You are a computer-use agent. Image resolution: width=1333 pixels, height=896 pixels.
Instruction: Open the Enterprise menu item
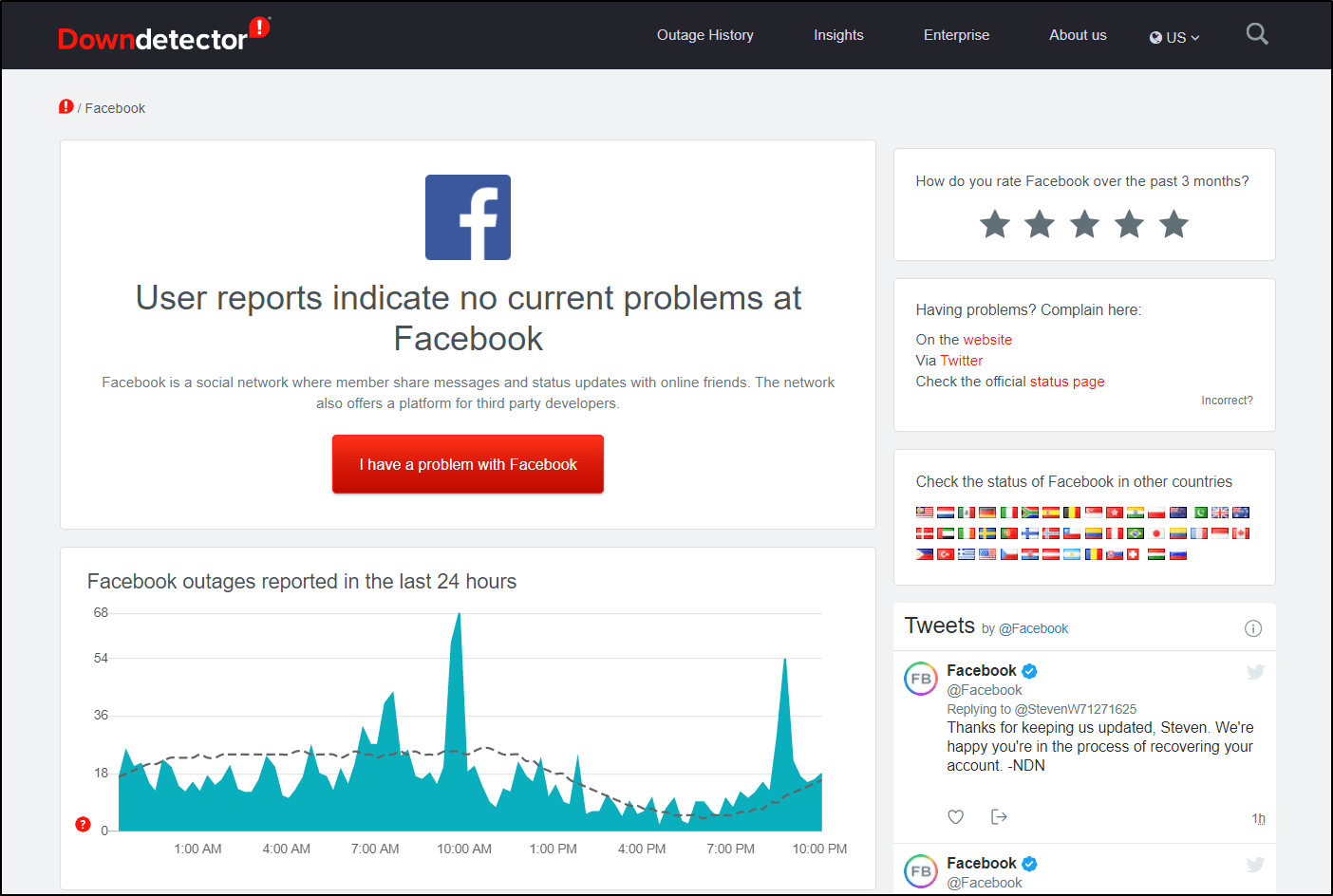pos(956,35)
